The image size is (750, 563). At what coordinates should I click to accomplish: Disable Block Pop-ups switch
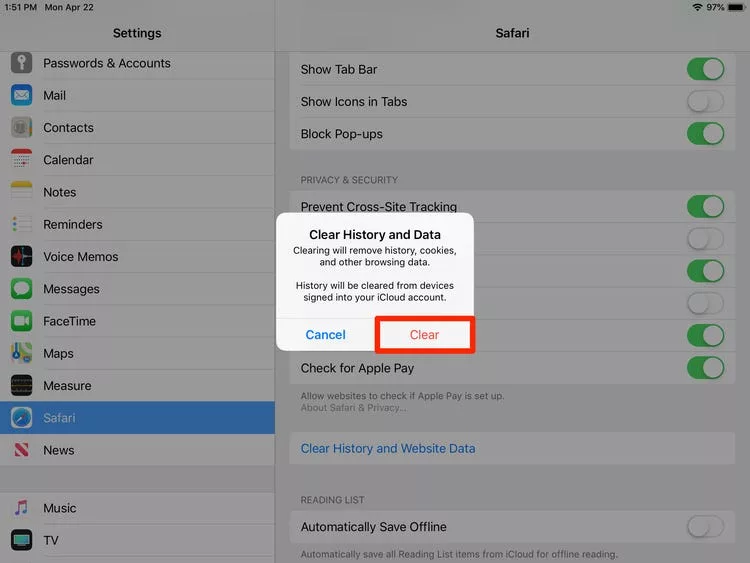tap(706, 133)
